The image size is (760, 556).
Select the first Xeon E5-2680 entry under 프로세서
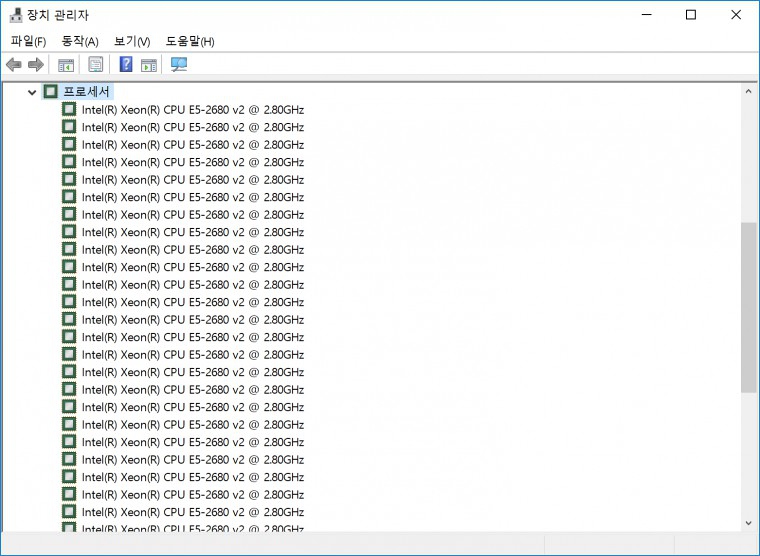click(x=192, y=110)
